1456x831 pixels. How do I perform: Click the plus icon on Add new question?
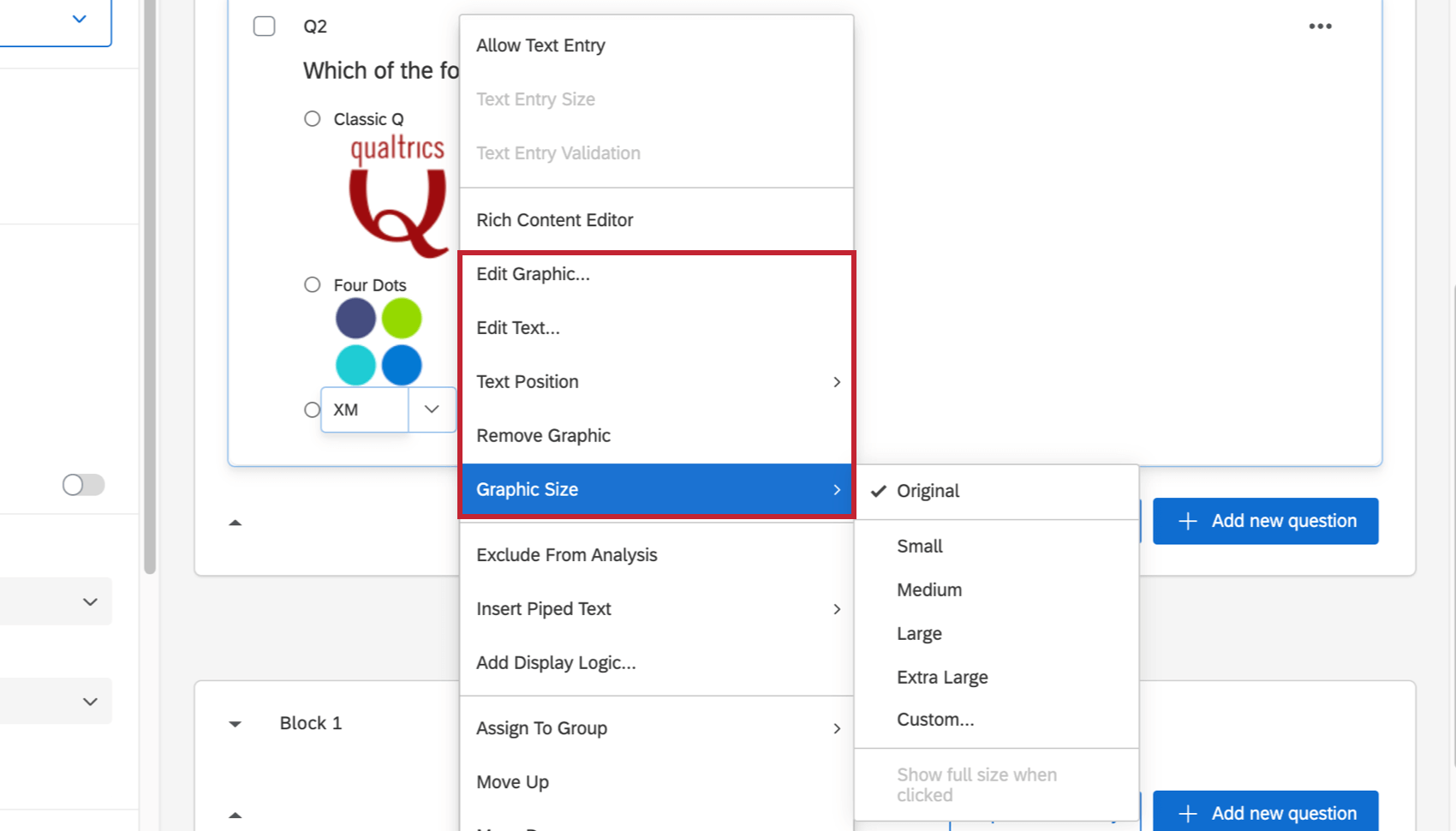1187,521
